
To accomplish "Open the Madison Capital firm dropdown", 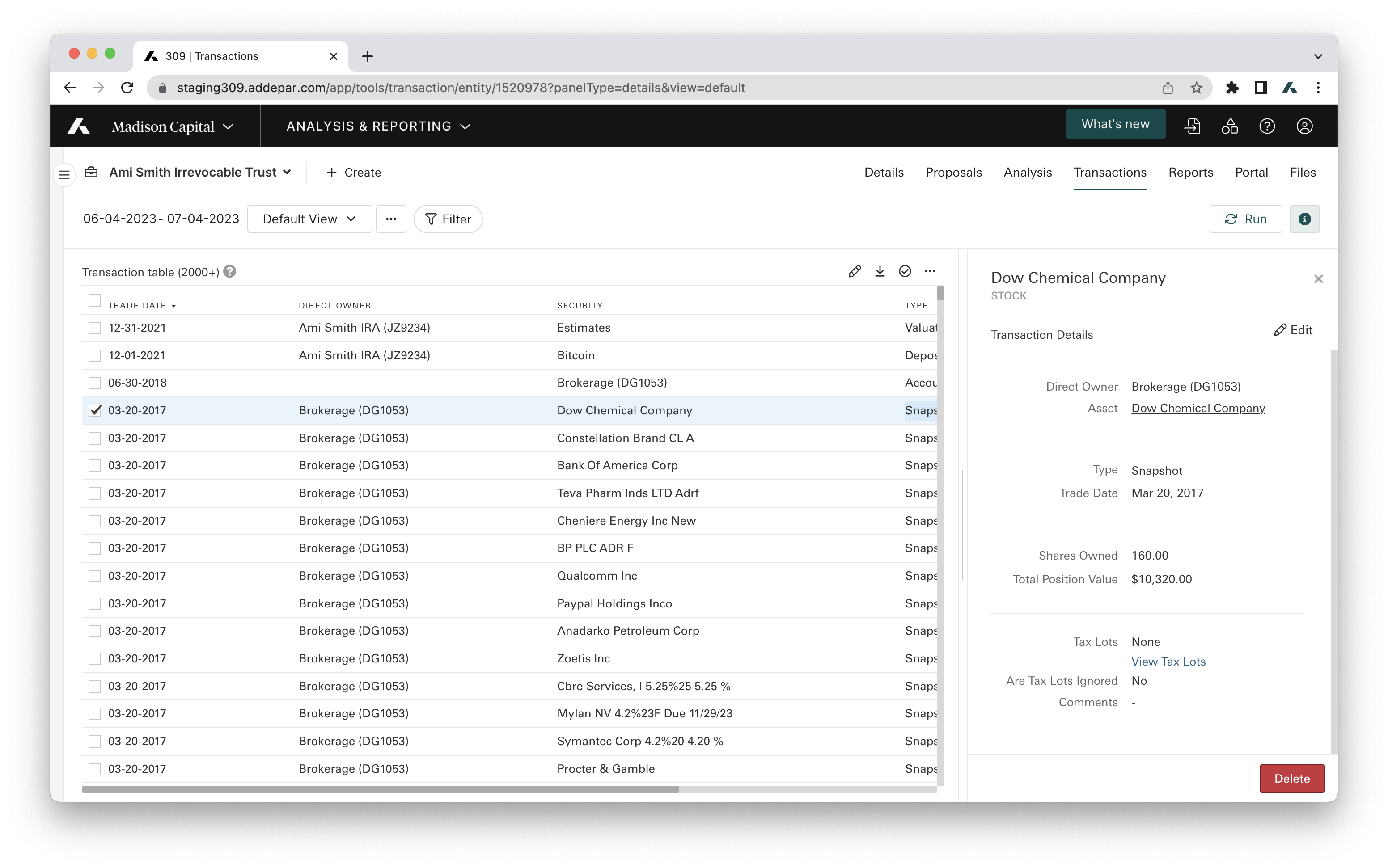I will 172,126.
